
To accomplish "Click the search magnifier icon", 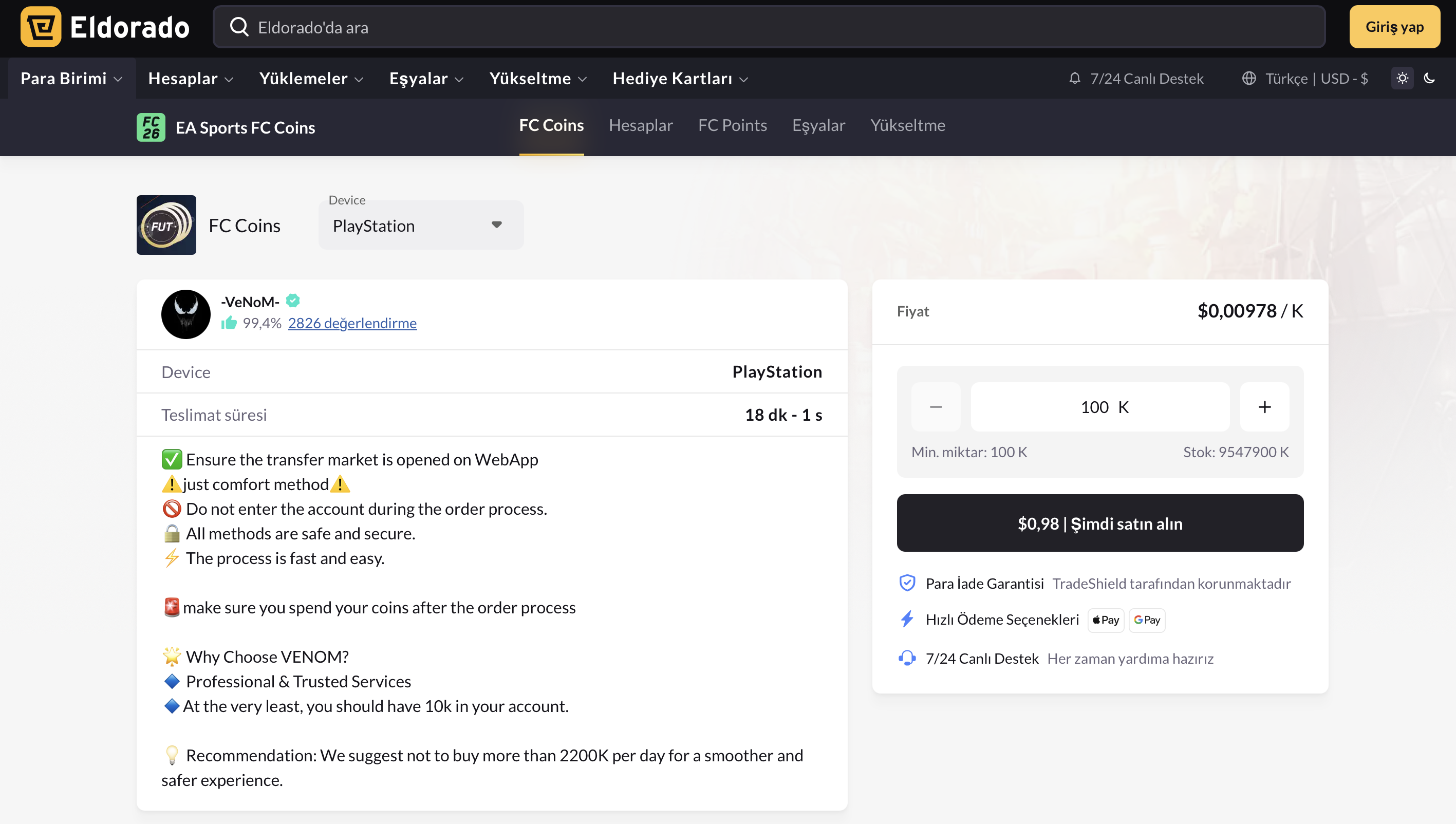I will [x=239, y=27].
